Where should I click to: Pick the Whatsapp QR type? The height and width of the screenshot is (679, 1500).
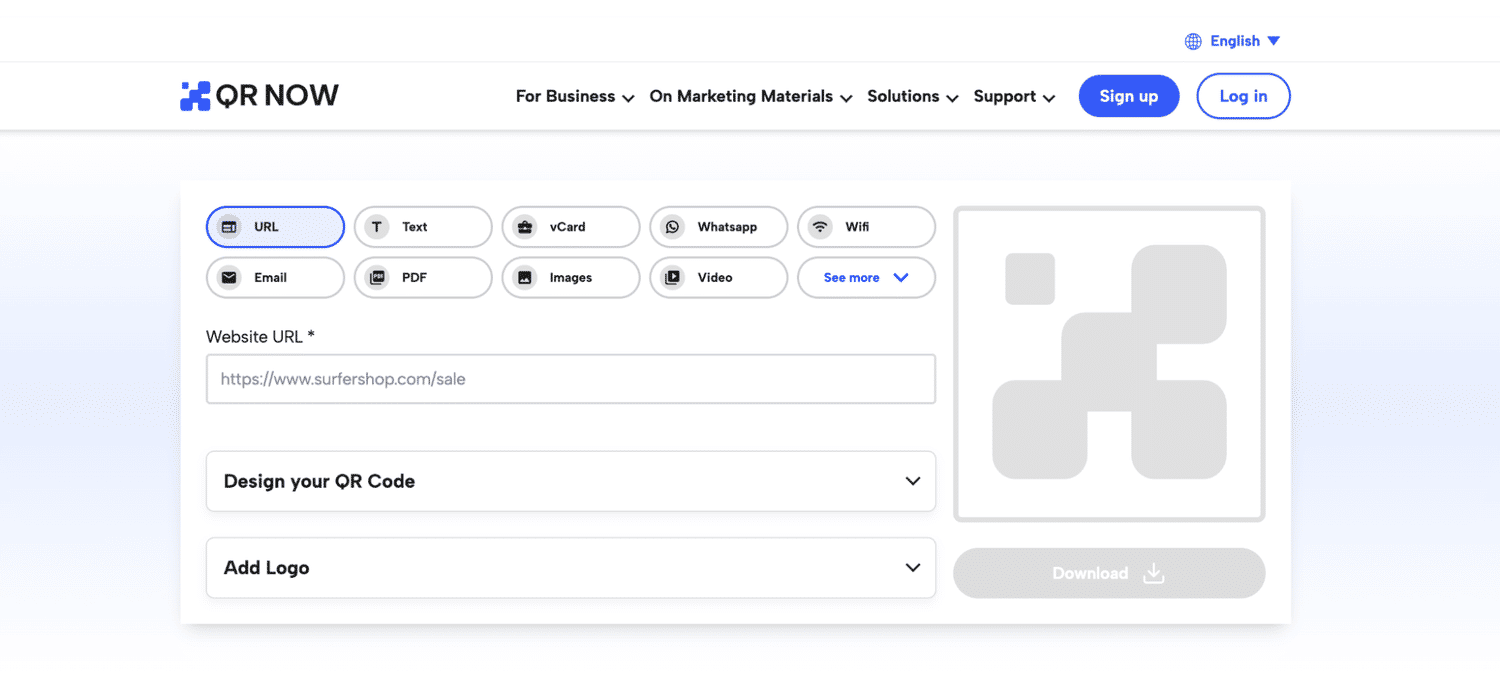[718, 227]
